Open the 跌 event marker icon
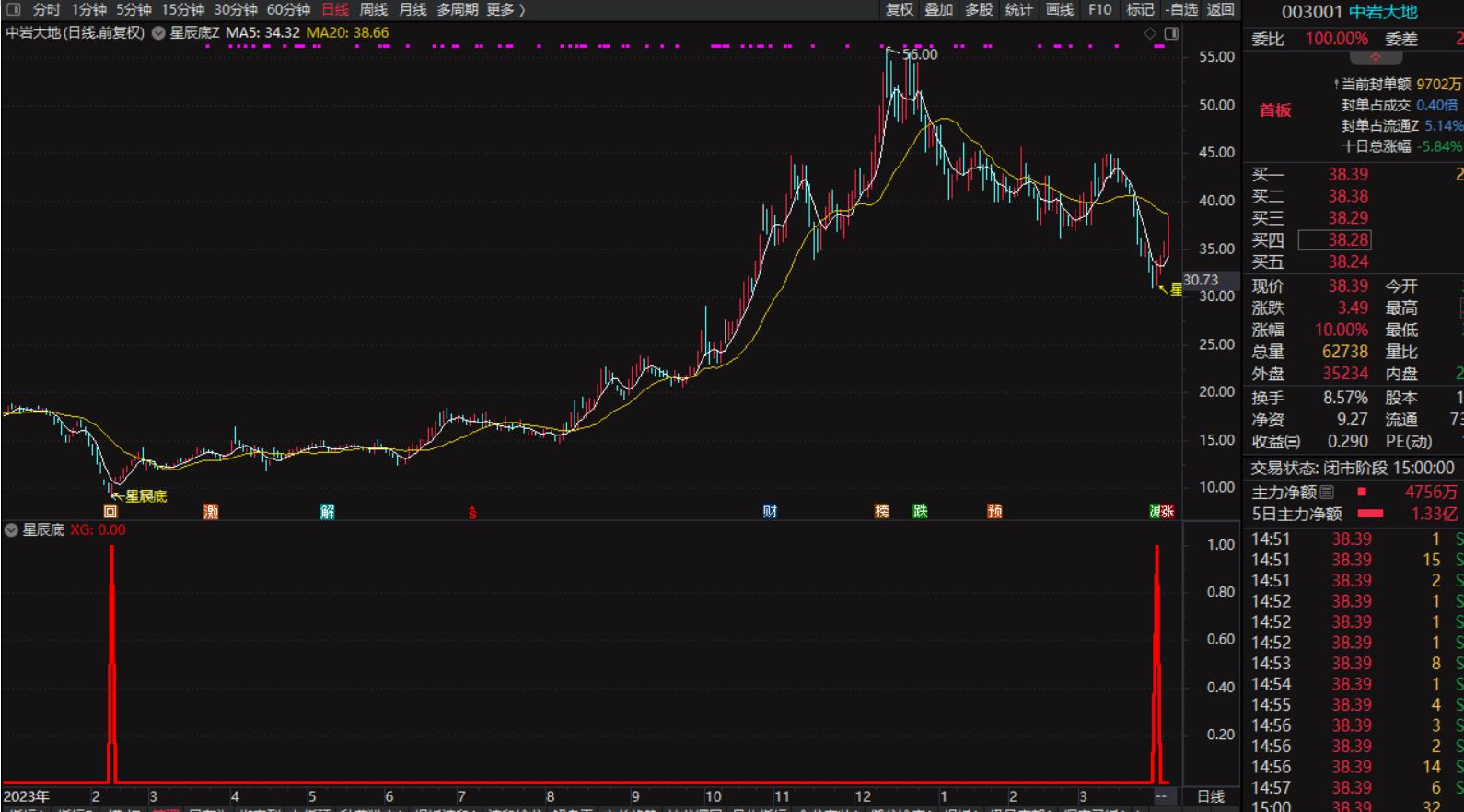The image size is (1464, 812). pos(920,512)
